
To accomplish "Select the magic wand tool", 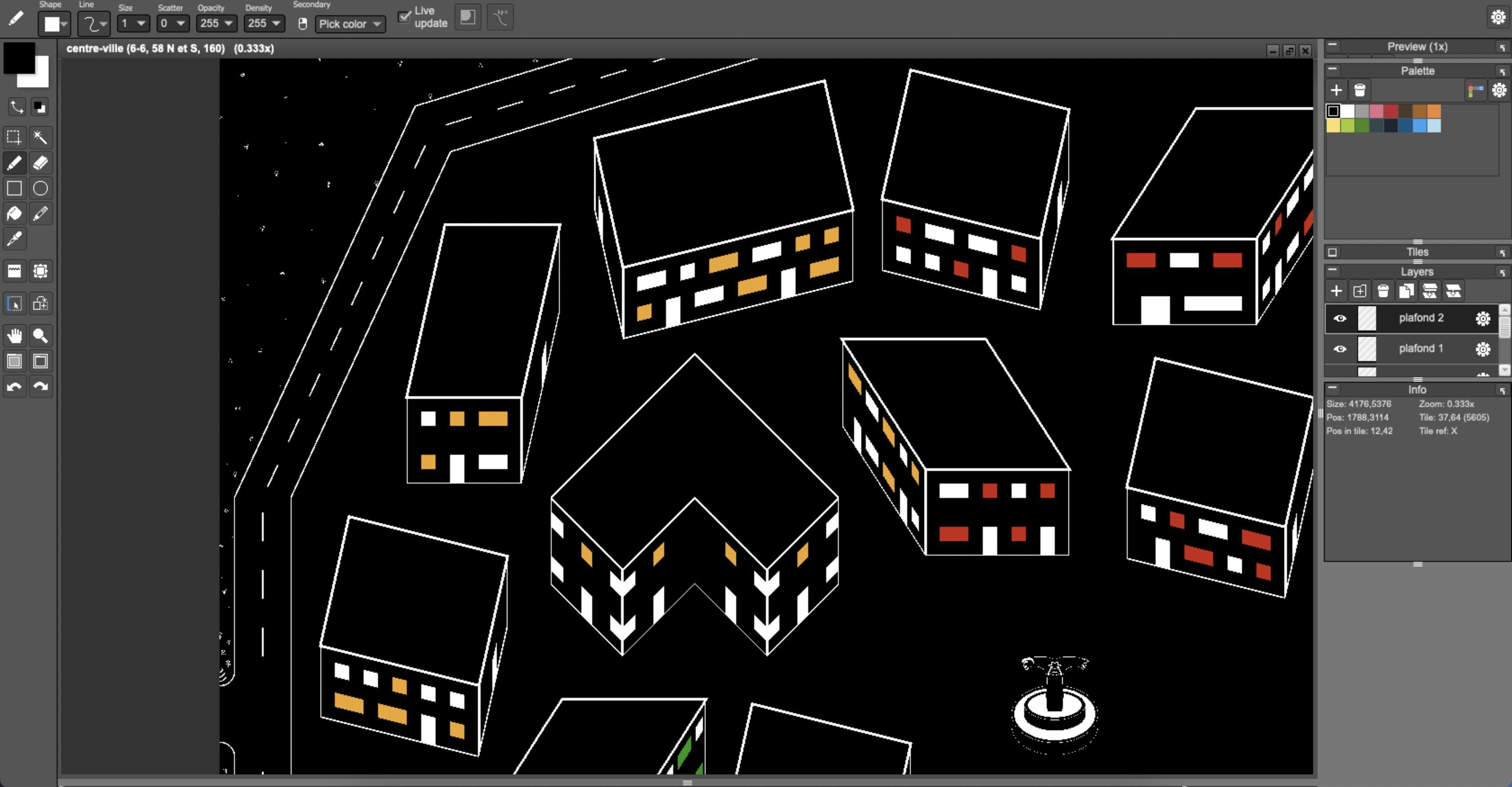I will pos(40,137).
